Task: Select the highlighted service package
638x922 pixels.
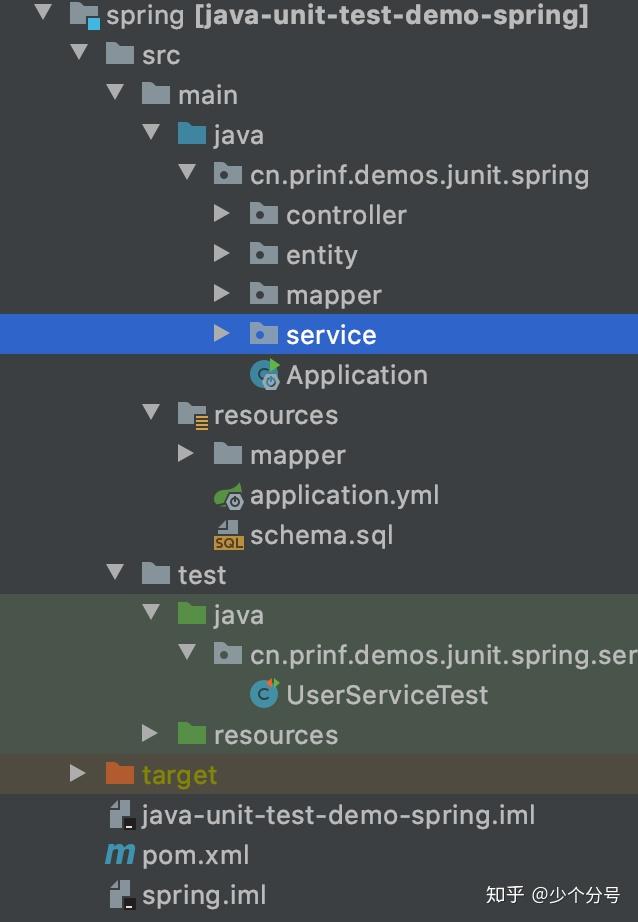Action: 332,334
